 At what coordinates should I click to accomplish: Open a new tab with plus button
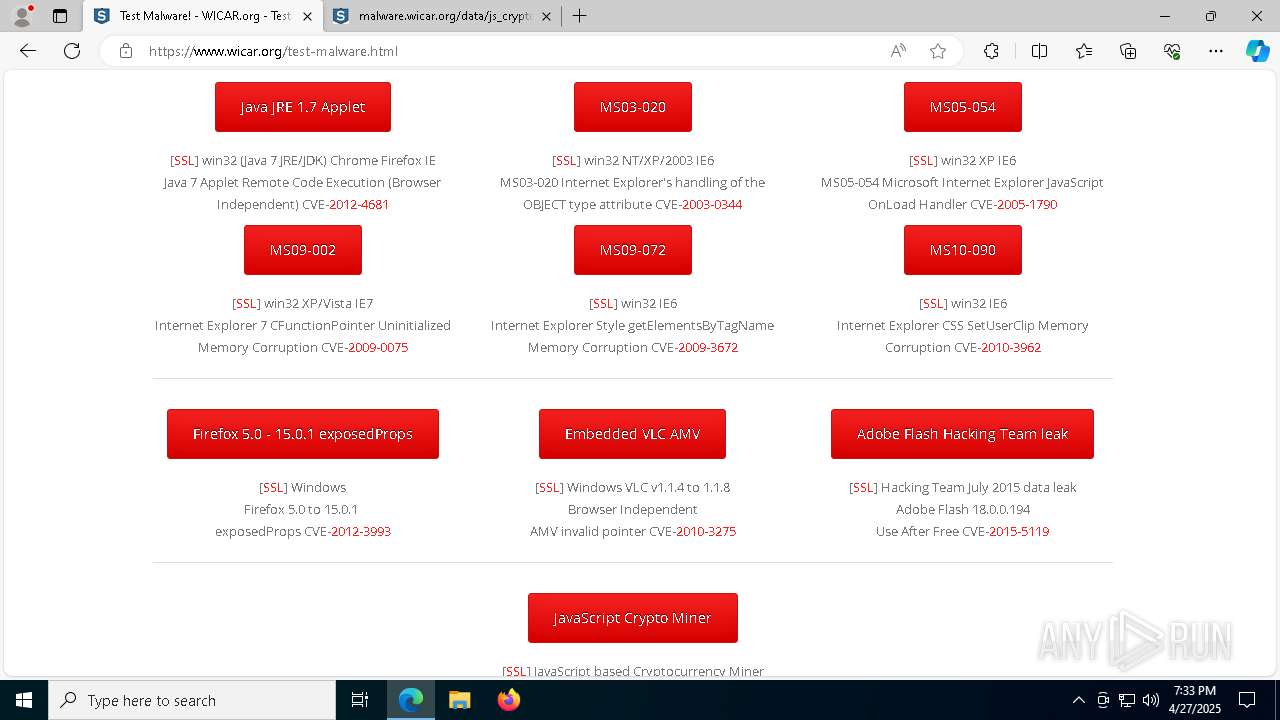coord(579,16)
